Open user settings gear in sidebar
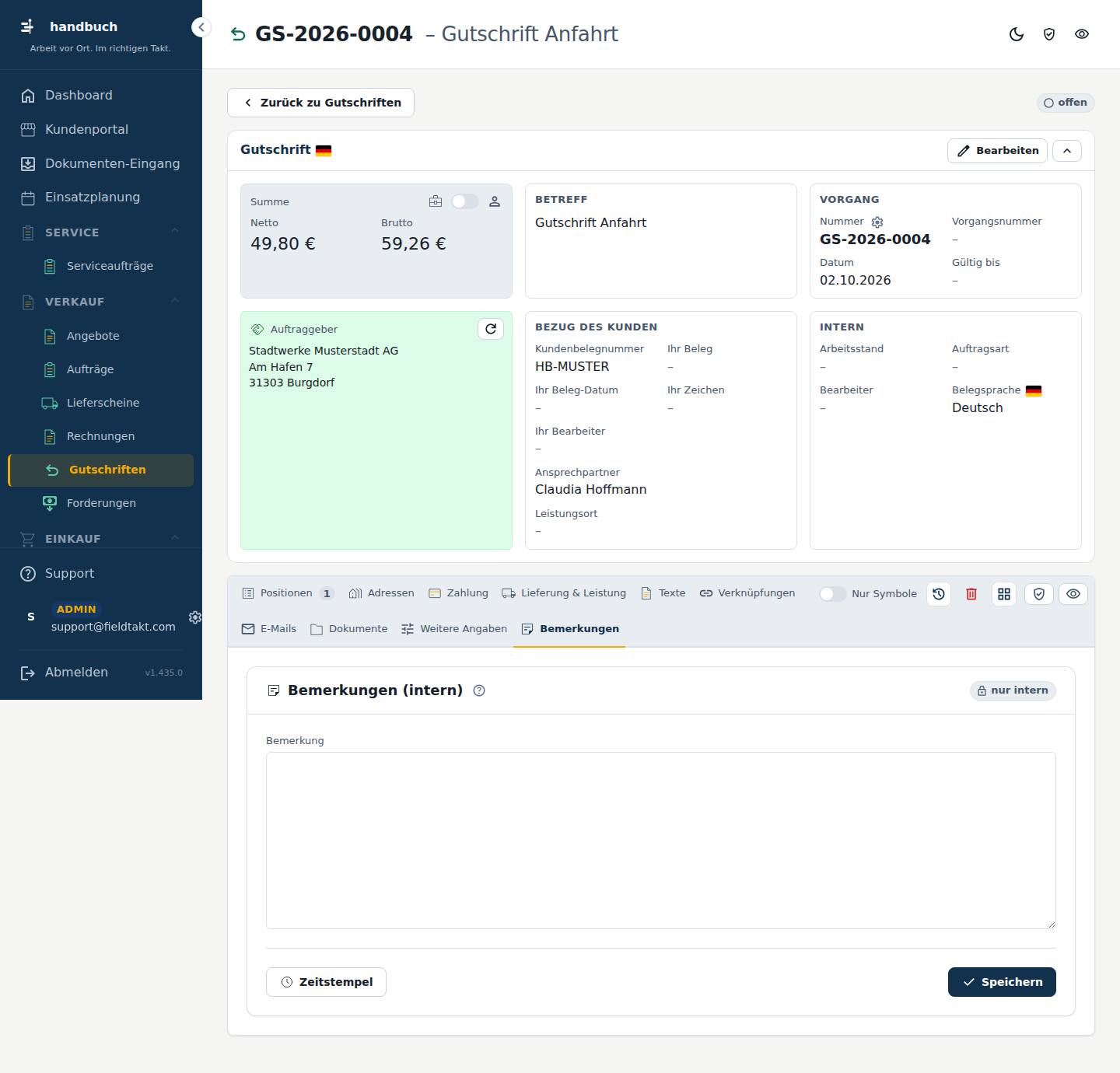Viewport: 1120px width, 1073px height. tap(195, 617)
